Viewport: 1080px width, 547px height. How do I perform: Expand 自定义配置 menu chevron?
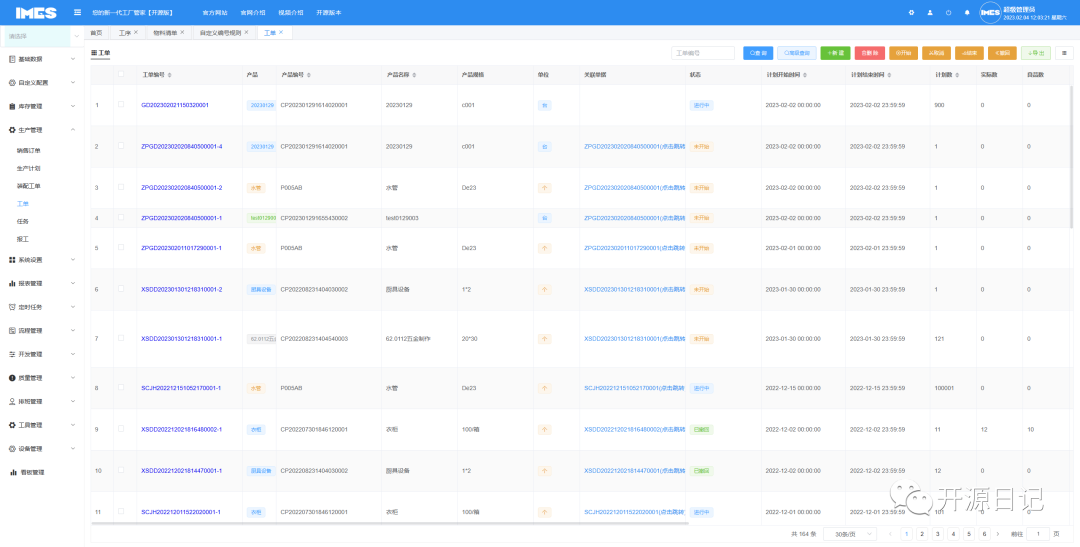(73, 83)
